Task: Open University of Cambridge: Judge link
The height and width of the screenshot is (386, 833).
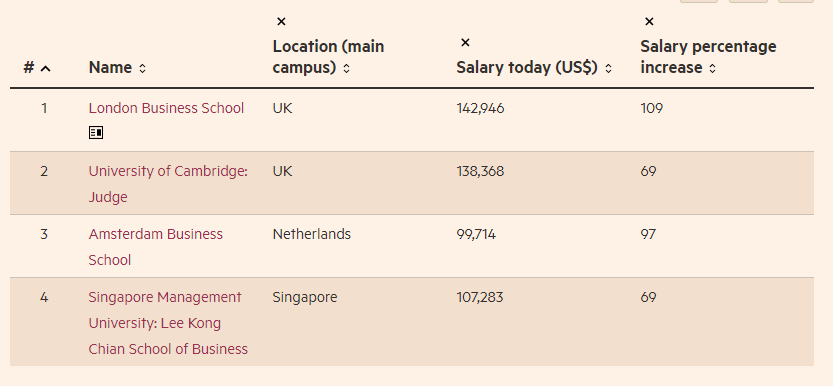Action: (x=168, y=184)
